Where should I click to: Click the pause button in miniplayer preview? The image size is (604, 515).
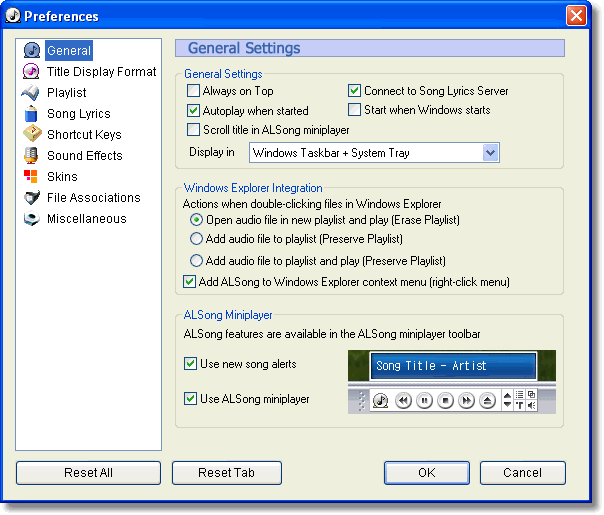pos(424,401)
